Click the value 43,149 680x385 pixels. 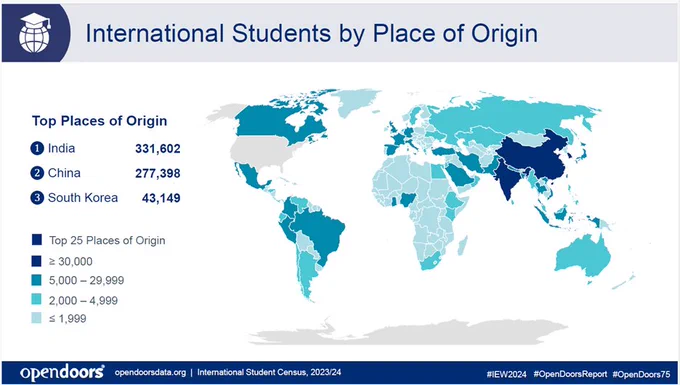point(161,198)
